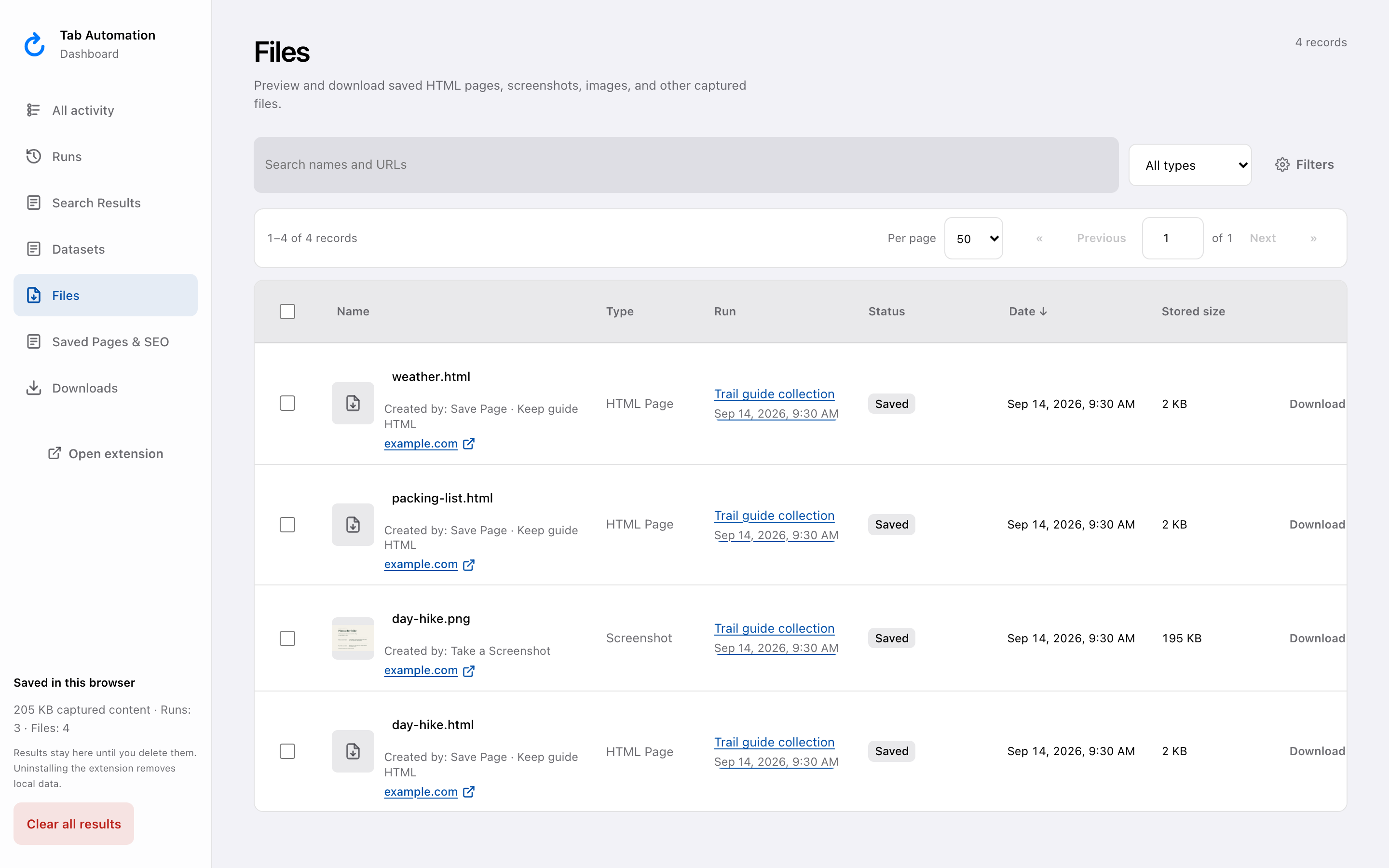Sort by the Name column header

(353, 311)
